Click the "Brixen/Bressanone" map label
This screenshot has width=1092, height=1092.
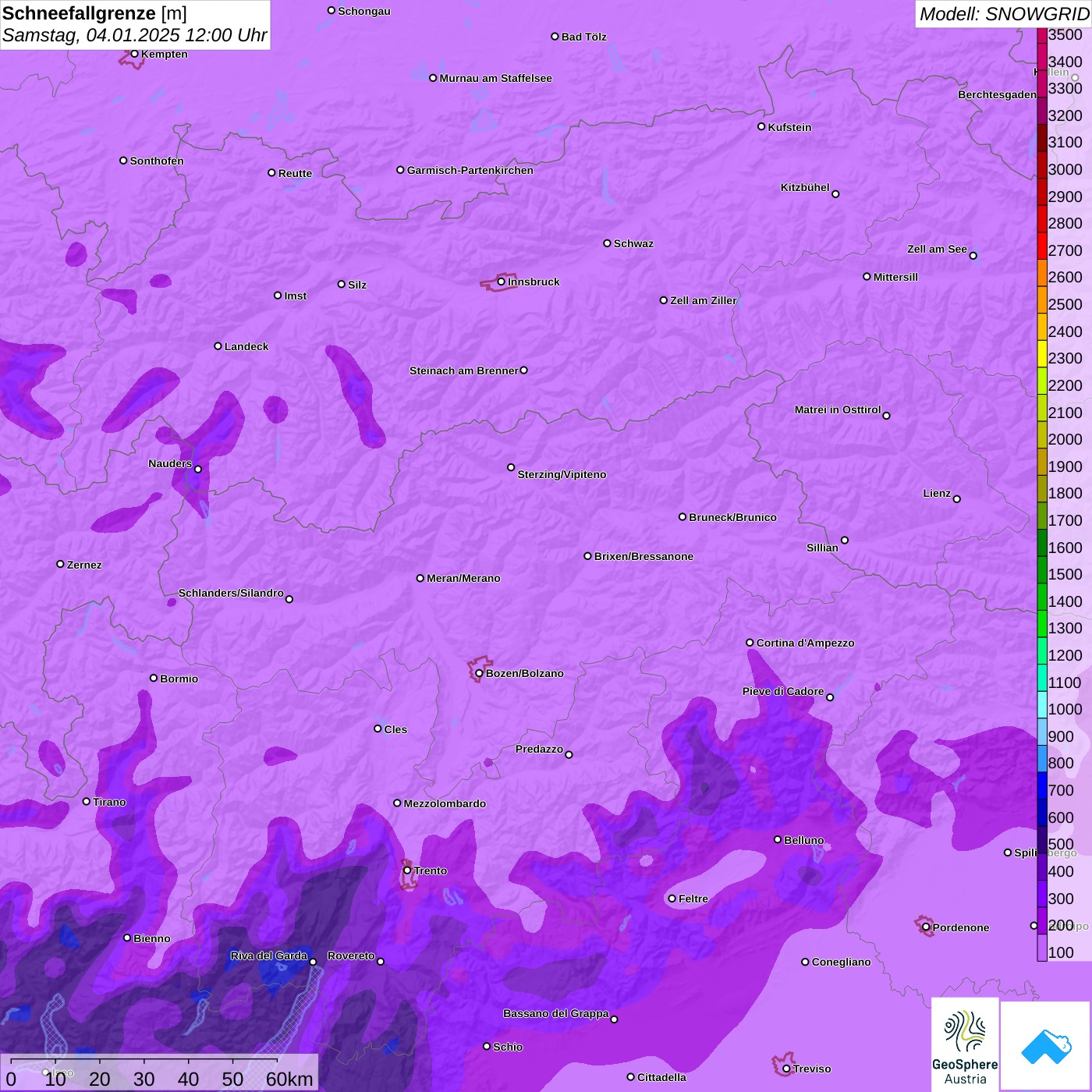tap(644, 556)
